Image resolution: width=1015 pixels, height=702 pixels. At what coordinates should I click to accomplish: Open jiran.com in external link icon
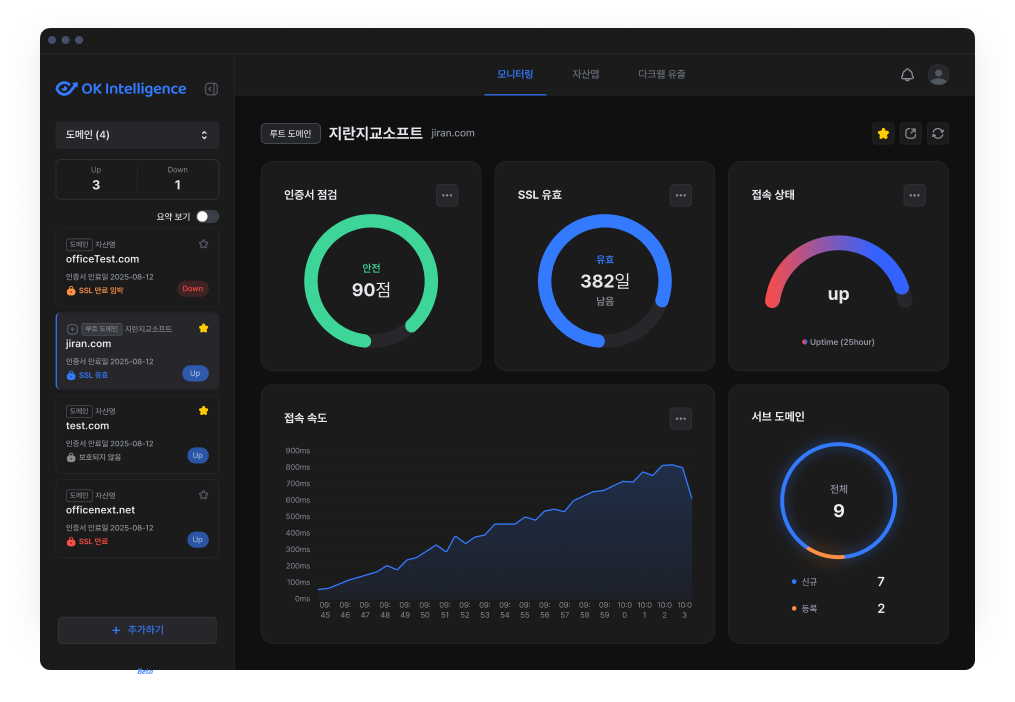point(910,133)
